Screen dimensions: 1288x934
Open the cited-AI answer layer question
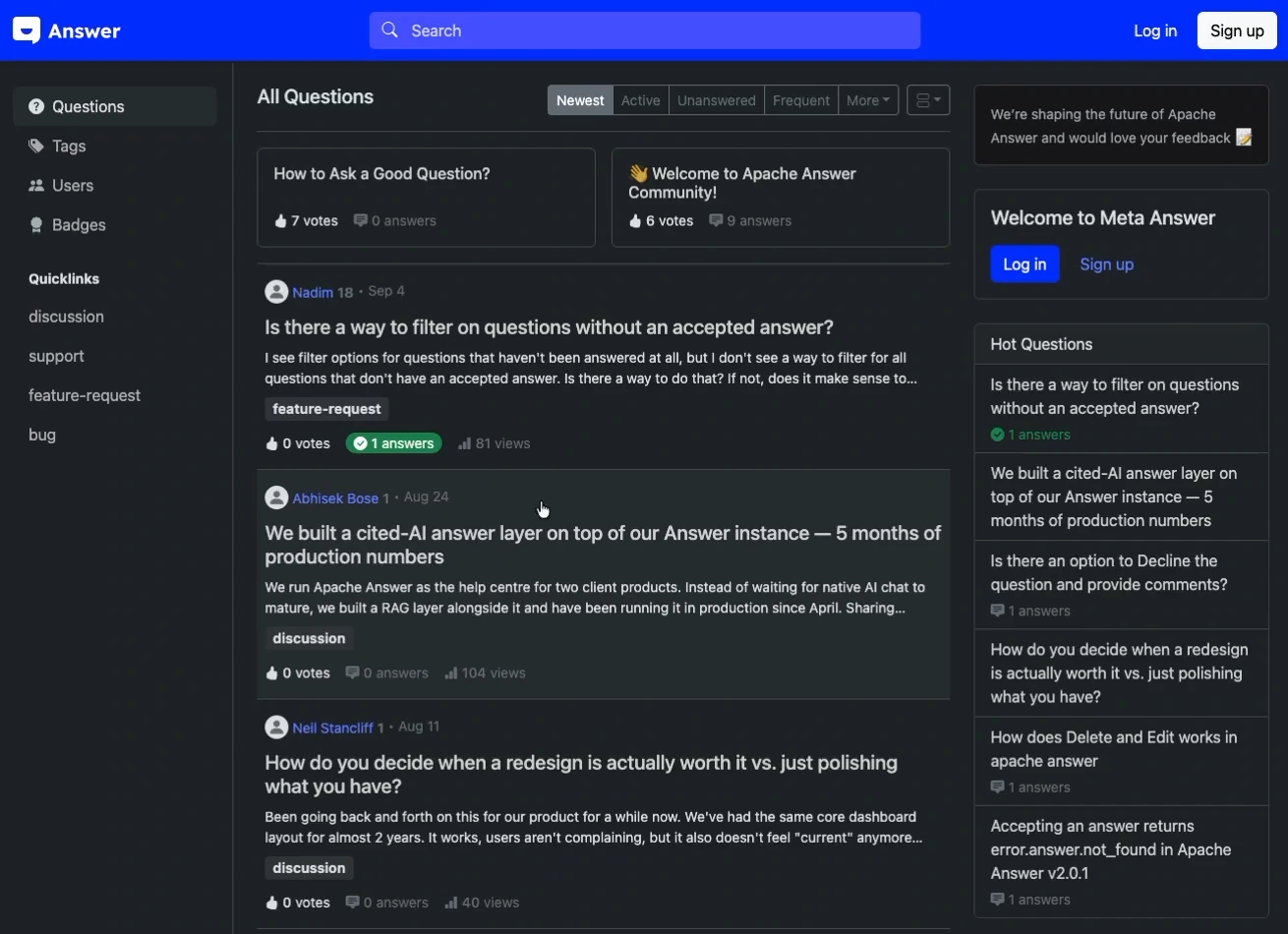[x=603, y=545]
